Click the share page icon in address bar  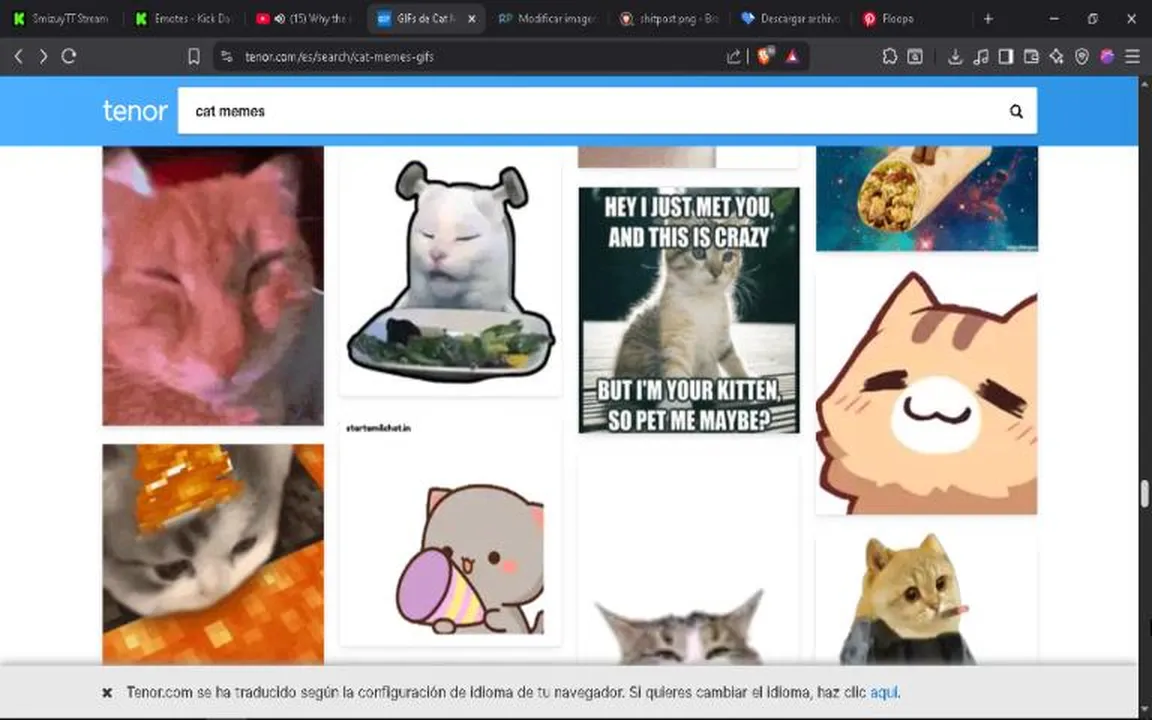point(733,57)
